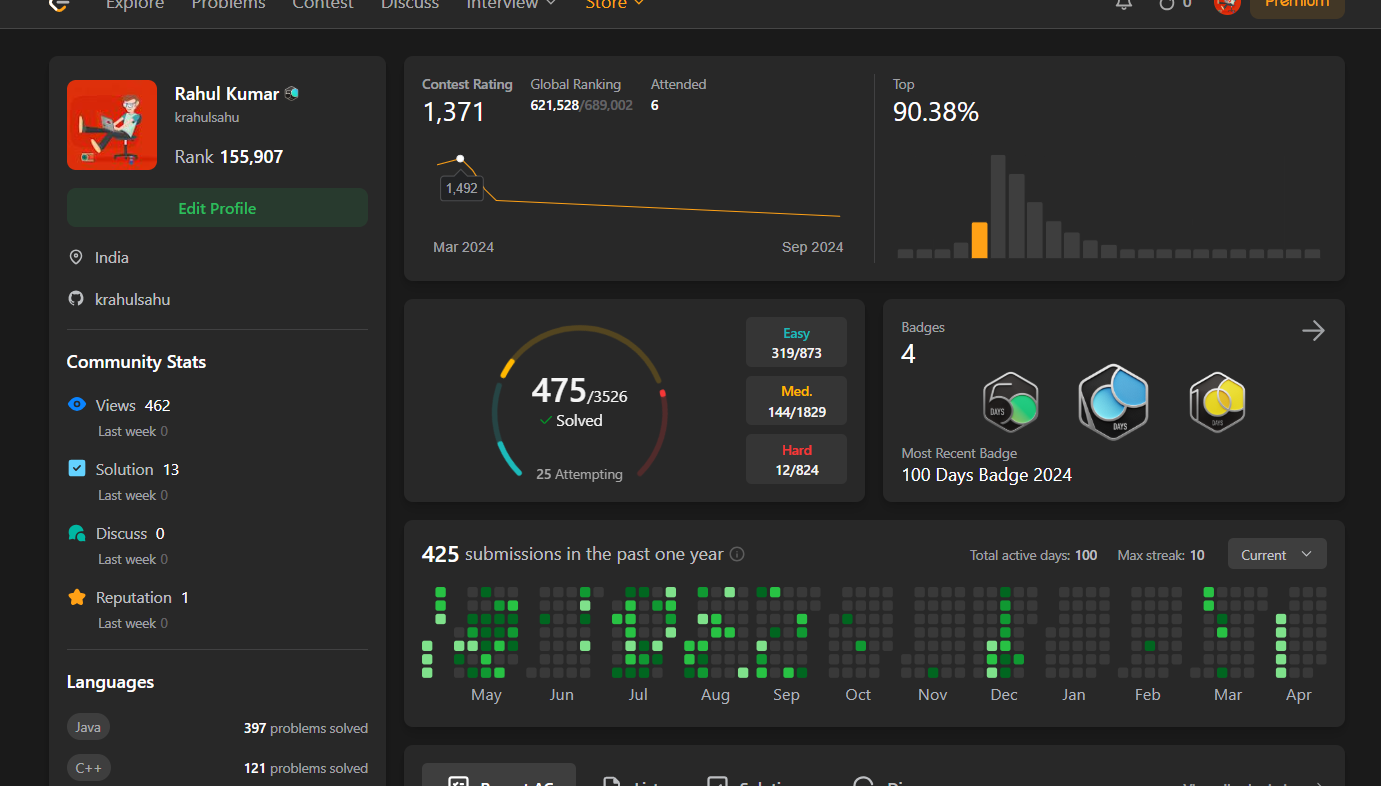Viewport: 1381px width, 786px height.
Task: Click the Dec label under the heatmap
Action: point(1004,695)
